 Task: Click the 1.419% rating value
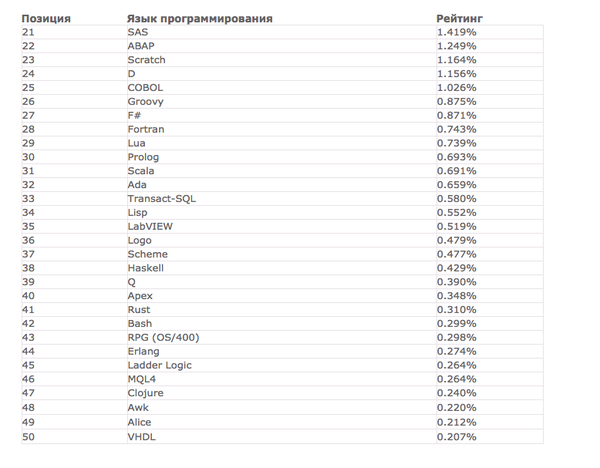click(x=456, y=32)
